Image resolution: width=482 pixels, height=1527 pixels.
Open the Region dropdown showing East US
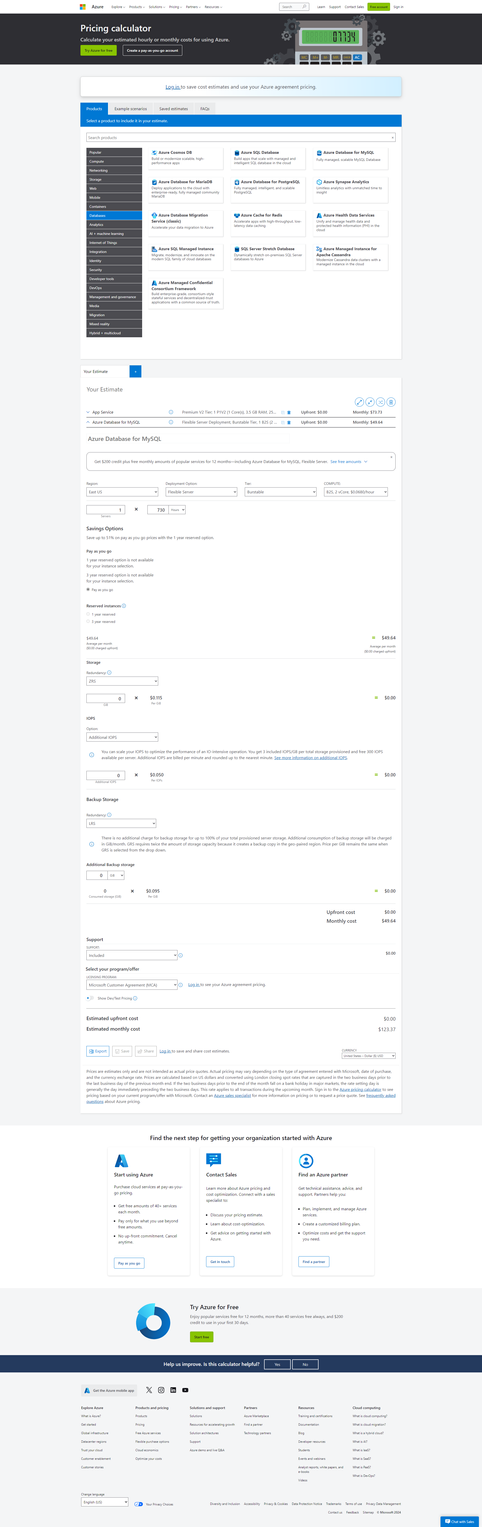122,492
